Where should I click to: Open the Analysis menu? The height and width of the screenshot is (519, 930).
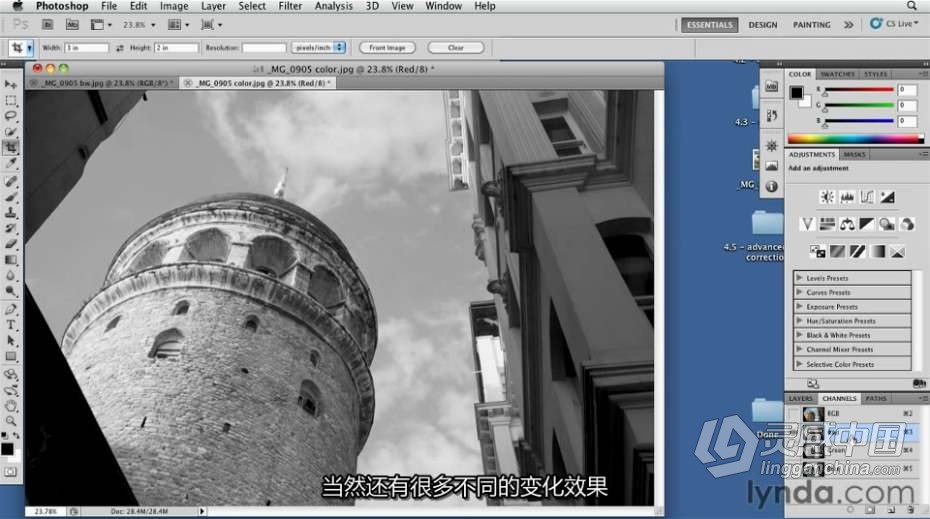click(x=333, y=6)
